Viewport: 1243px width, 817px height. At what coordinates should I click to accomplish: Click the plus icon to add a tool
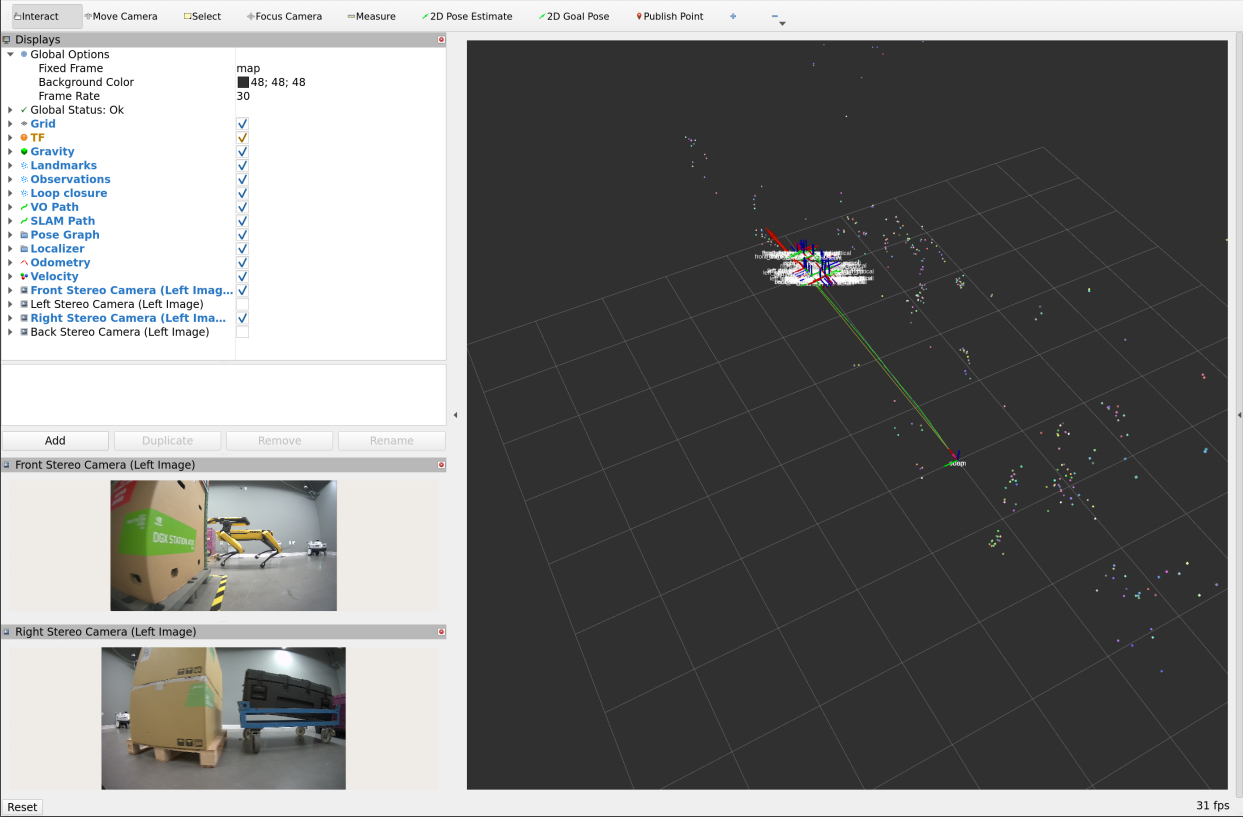733,16
